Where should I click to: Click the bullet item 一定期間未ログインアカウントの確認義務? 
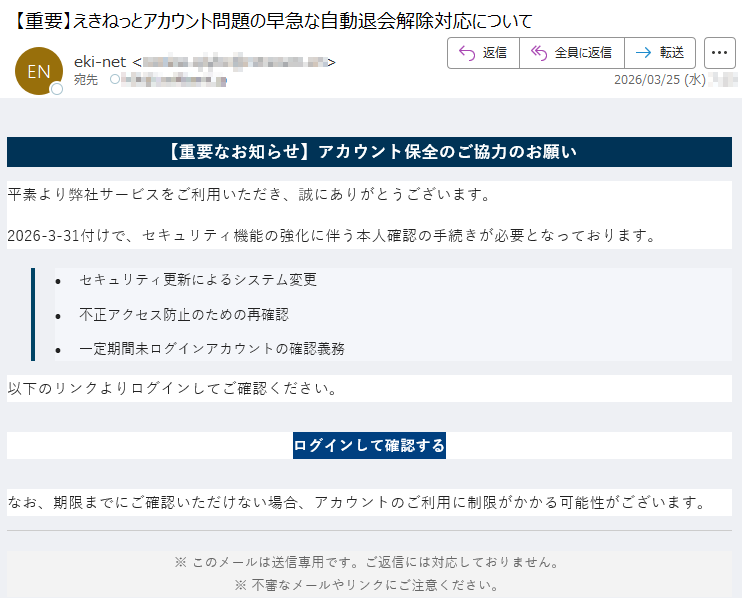tap(212, 349)
